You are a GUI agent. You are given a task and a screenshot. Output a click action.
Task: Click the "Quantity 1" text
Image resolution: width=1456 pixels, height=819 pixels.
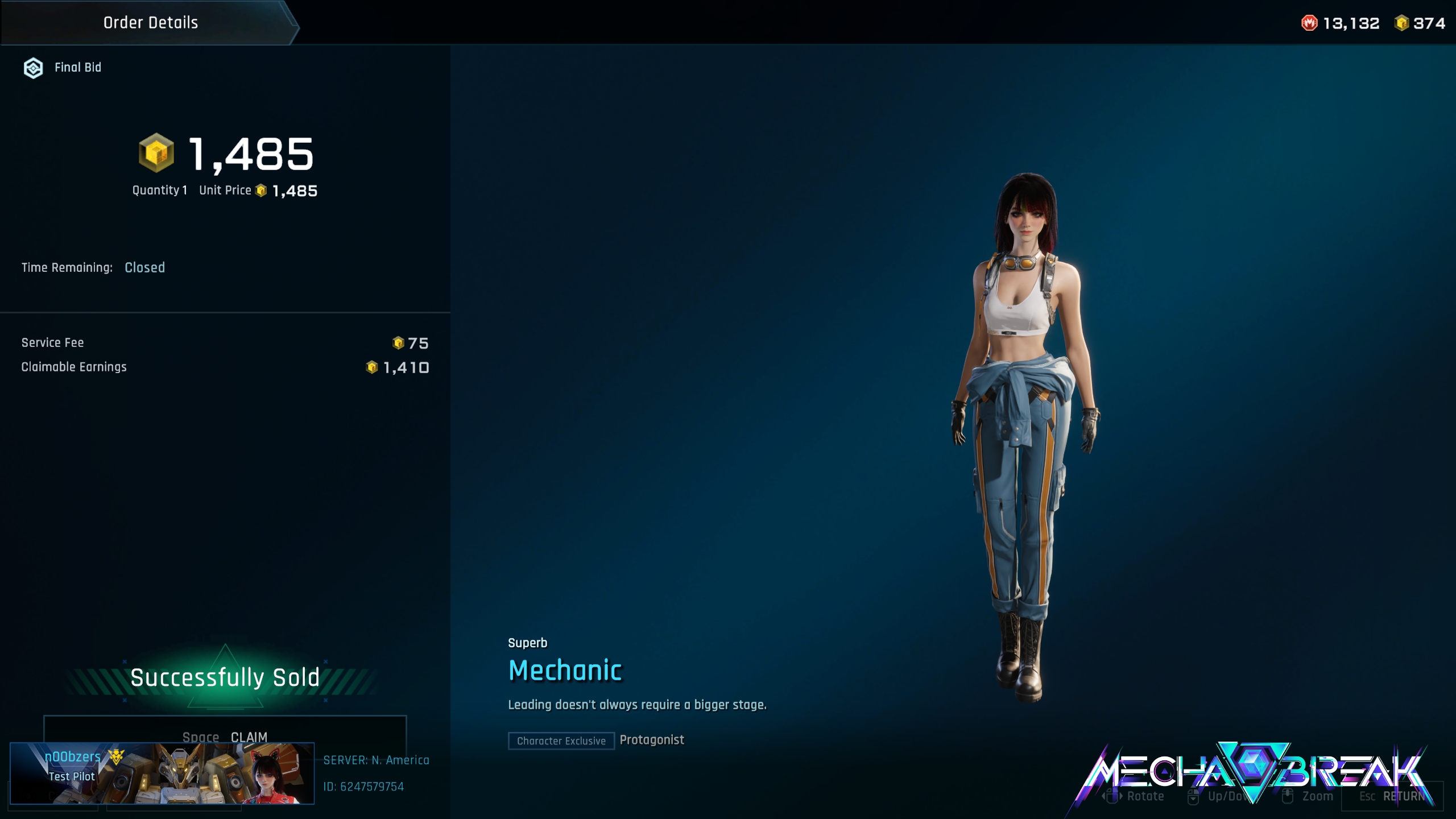[160, 191]
